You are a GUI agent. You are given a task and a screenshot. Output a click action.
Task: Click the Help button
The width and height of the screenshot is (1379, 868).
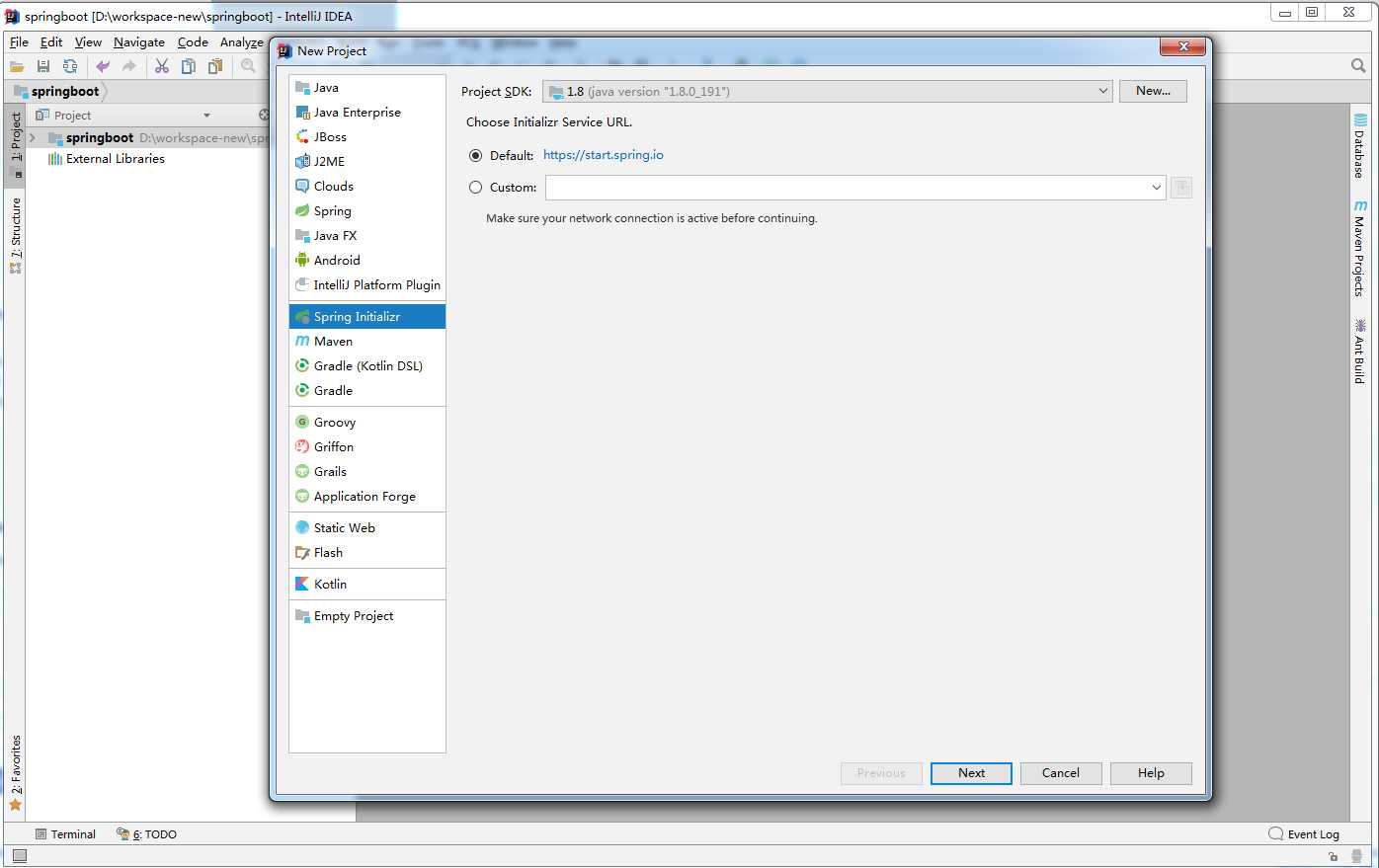(x=1151, y=773)
